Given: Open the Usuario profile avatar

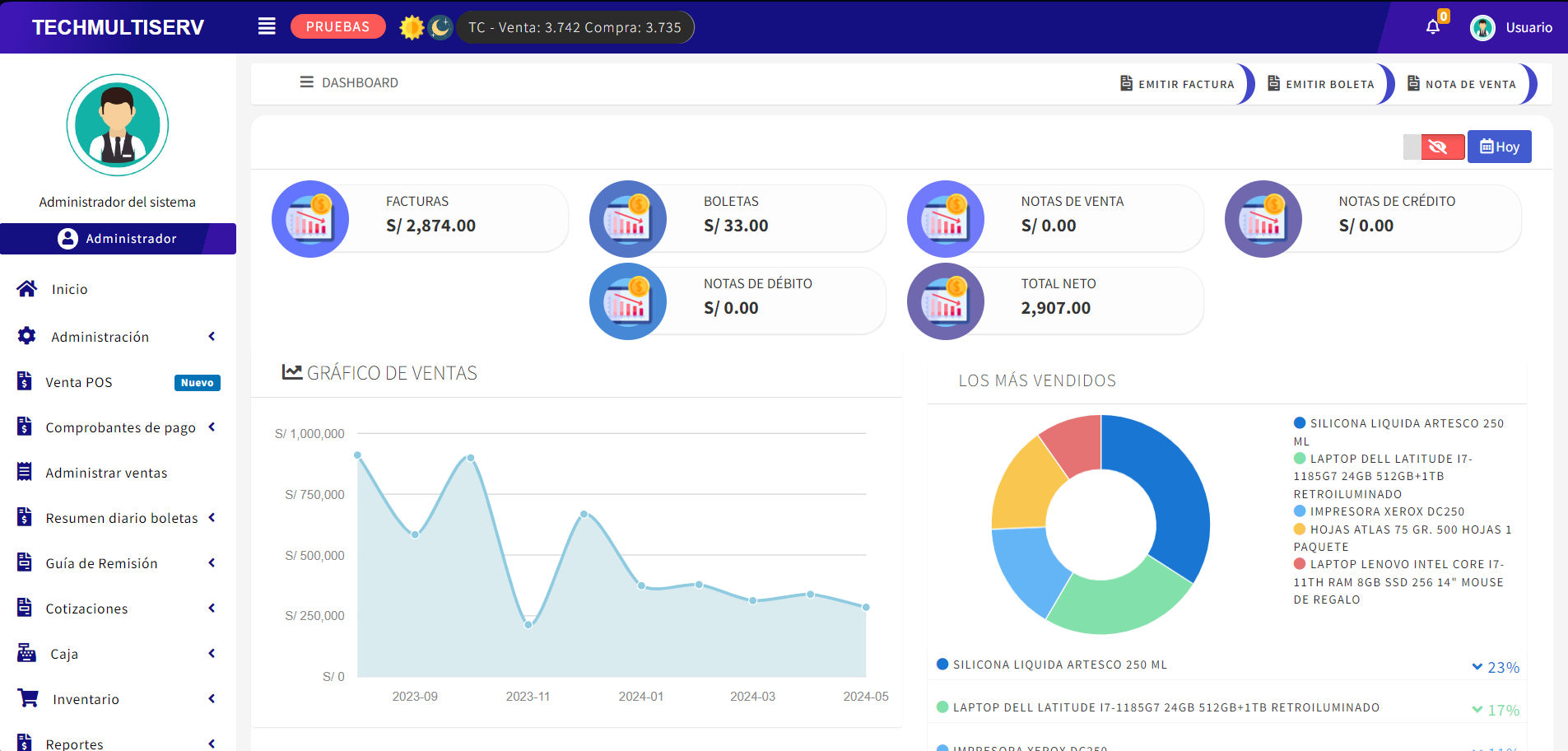Looking at the screenshot, I should 1482,27.
